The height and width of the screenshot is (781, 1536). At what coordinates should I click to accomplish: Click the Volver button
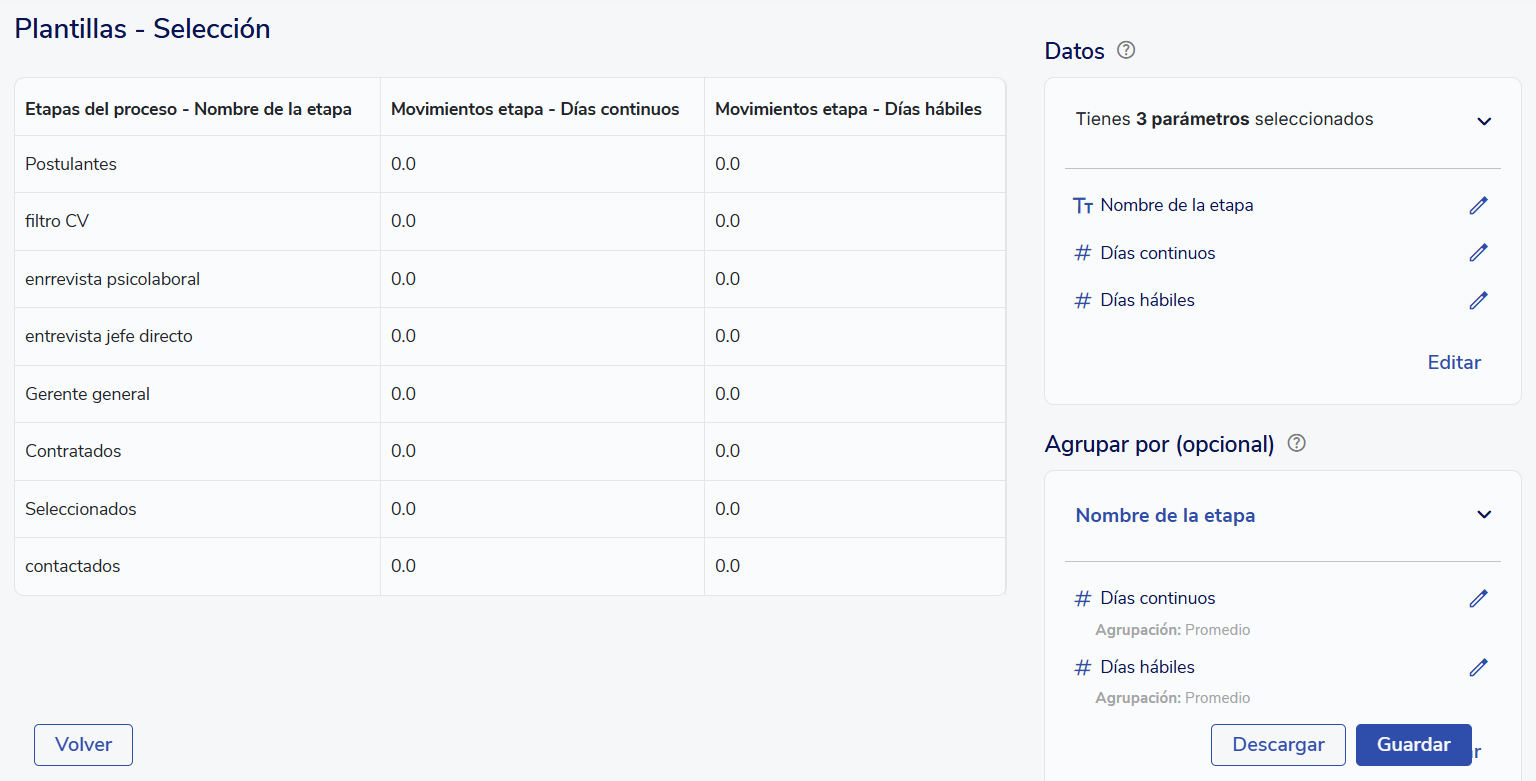pos(83,745)
